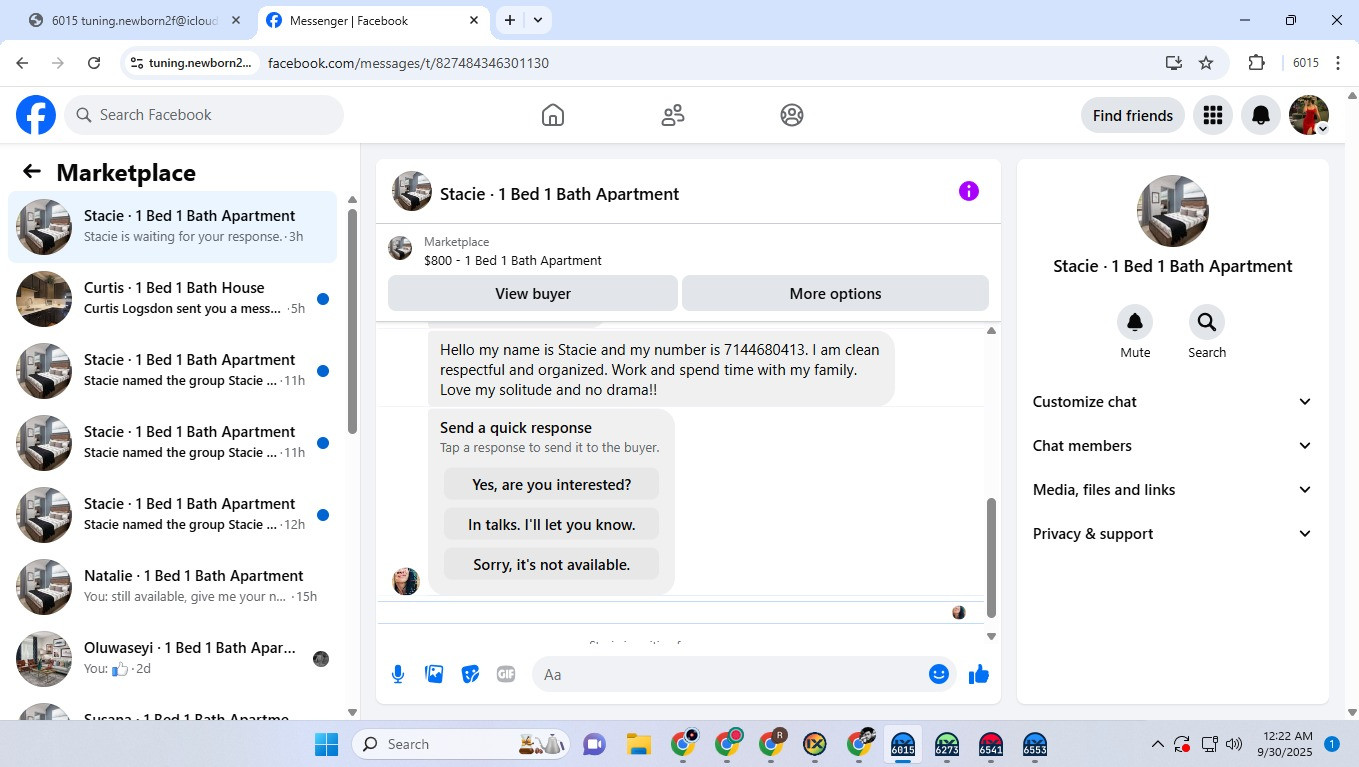The image size is (1359, 767).
Task: Click the More options button
Action: click(835, 294)
